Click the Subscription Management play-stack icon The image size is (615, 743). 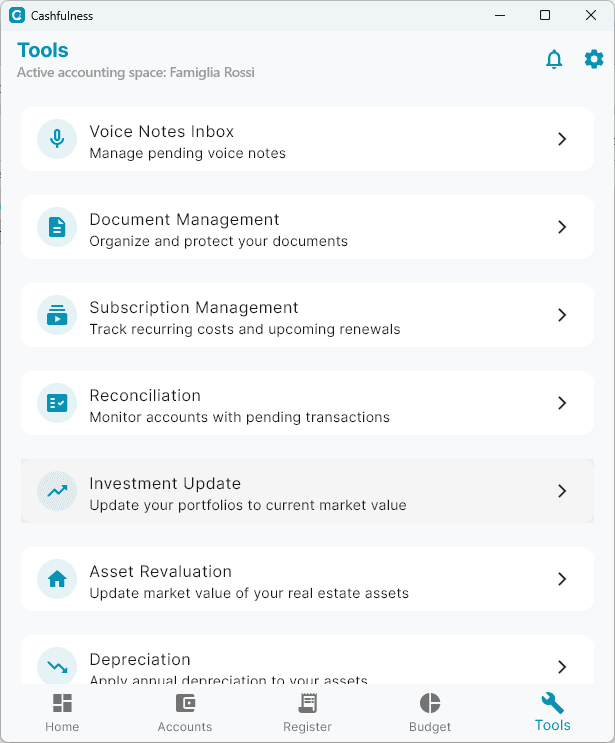tap(57, 315)
